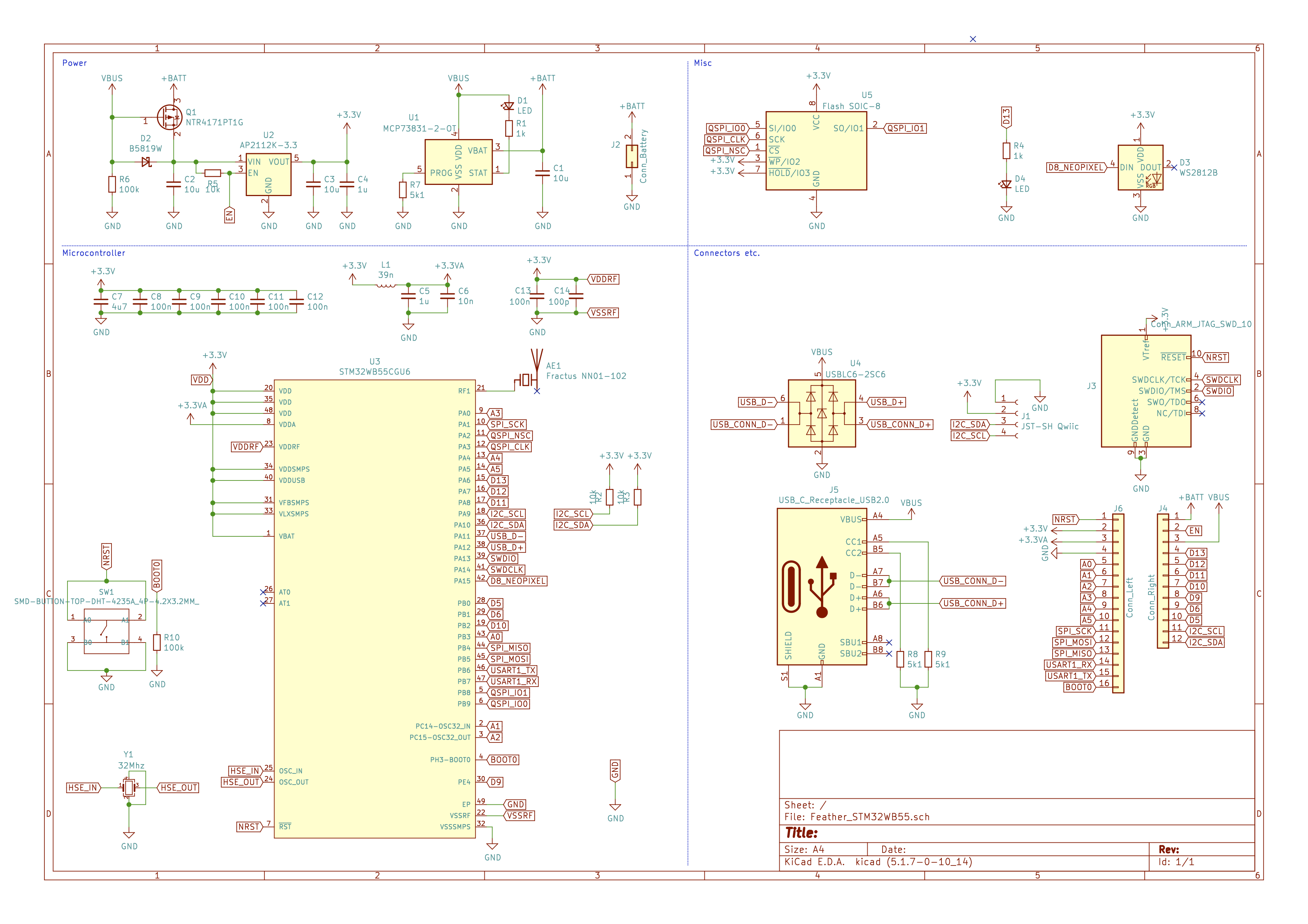
Task: Click the D2 B5819W diode symbol
Action: (x=147, y=162)
